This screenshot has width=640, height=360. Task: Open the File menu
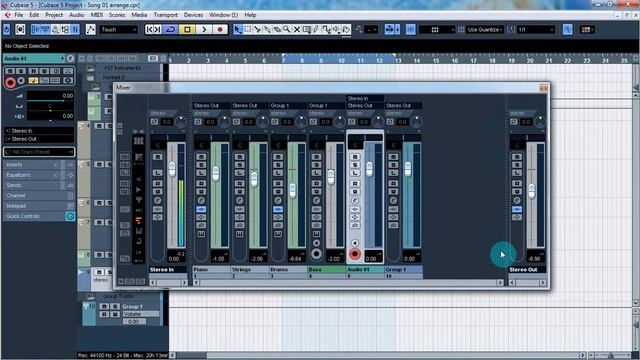click(x=19, y=15)
